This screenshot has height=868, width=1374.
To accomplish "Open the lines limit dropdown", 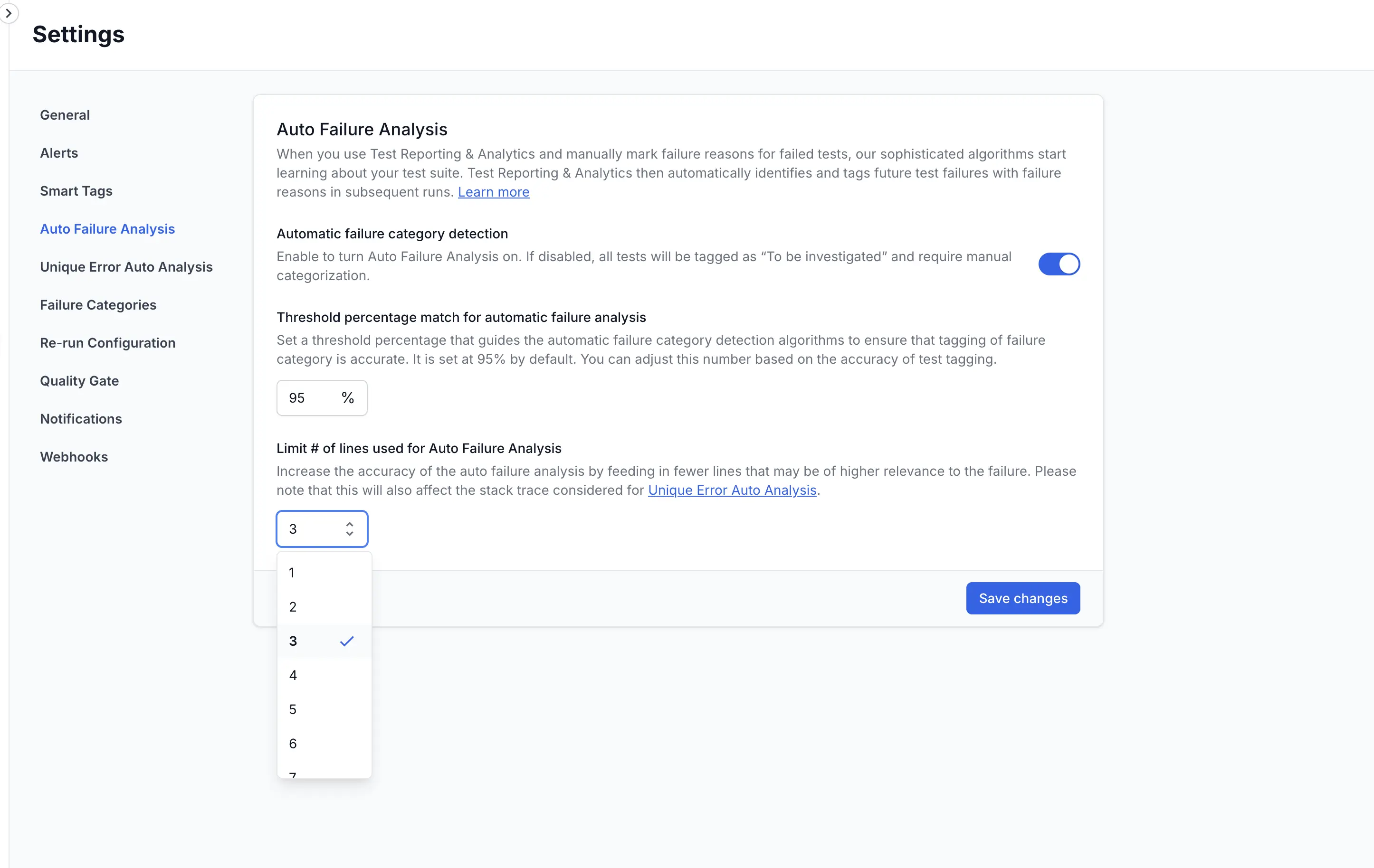I will (x=322, y=528).
